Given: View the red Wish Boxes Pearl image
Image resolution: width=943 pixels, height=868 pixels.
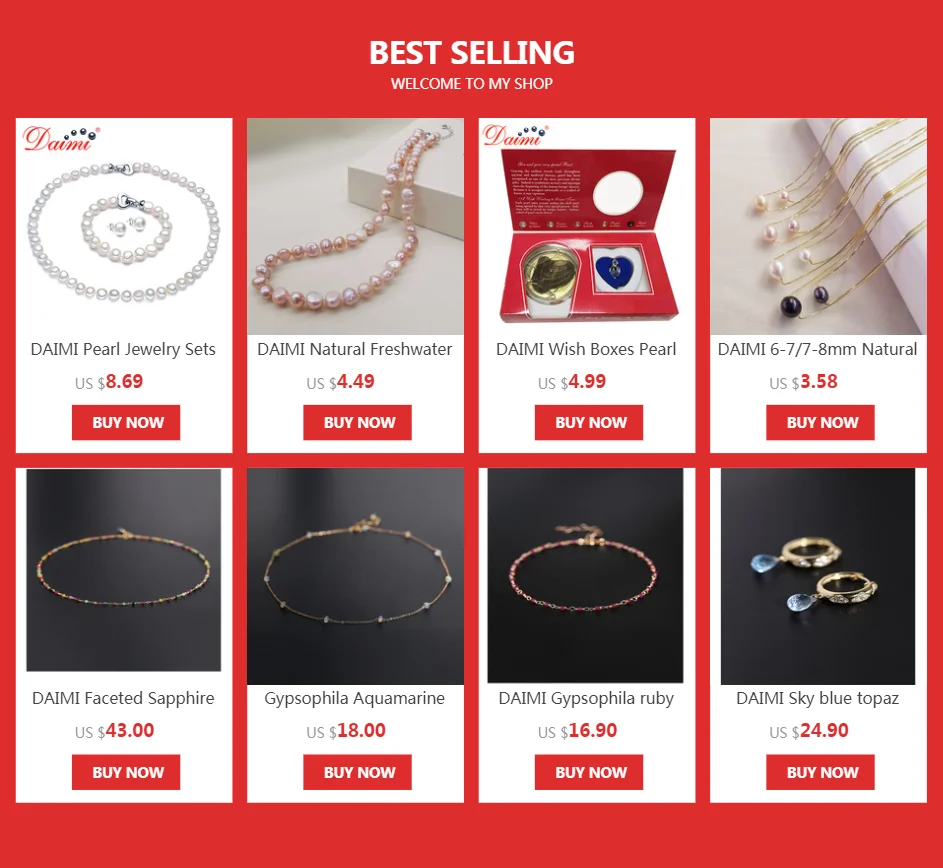Looking at the screenshot, I should [x=587, y=226].
